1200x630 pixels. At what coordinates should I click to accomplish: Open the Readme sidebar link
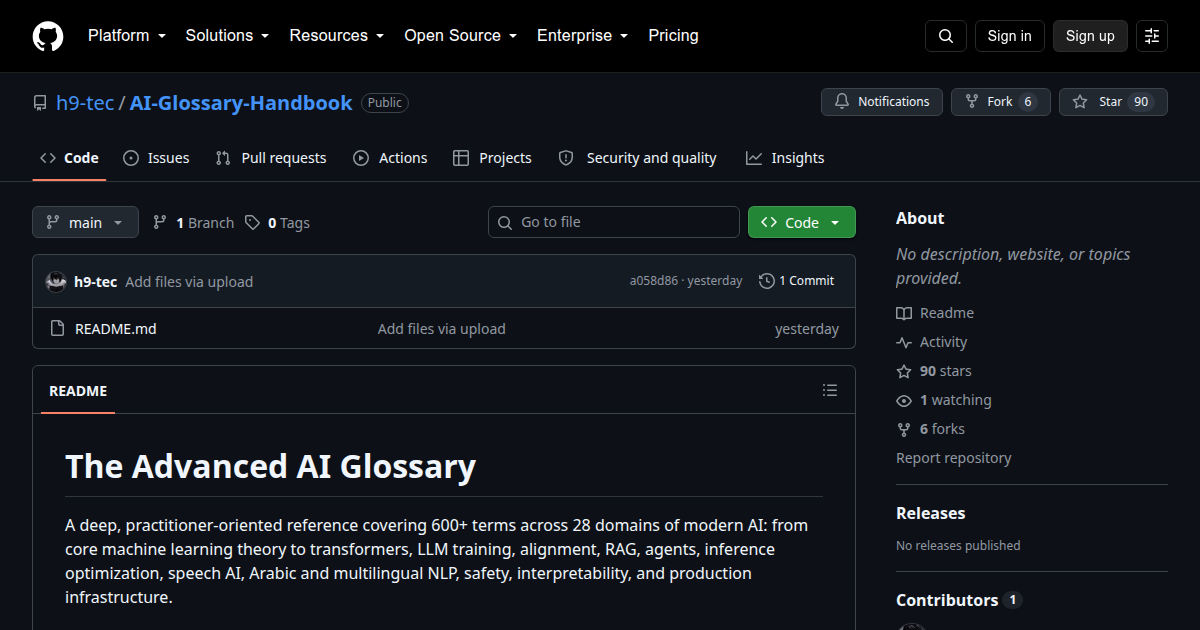click(x=935, y=313)
